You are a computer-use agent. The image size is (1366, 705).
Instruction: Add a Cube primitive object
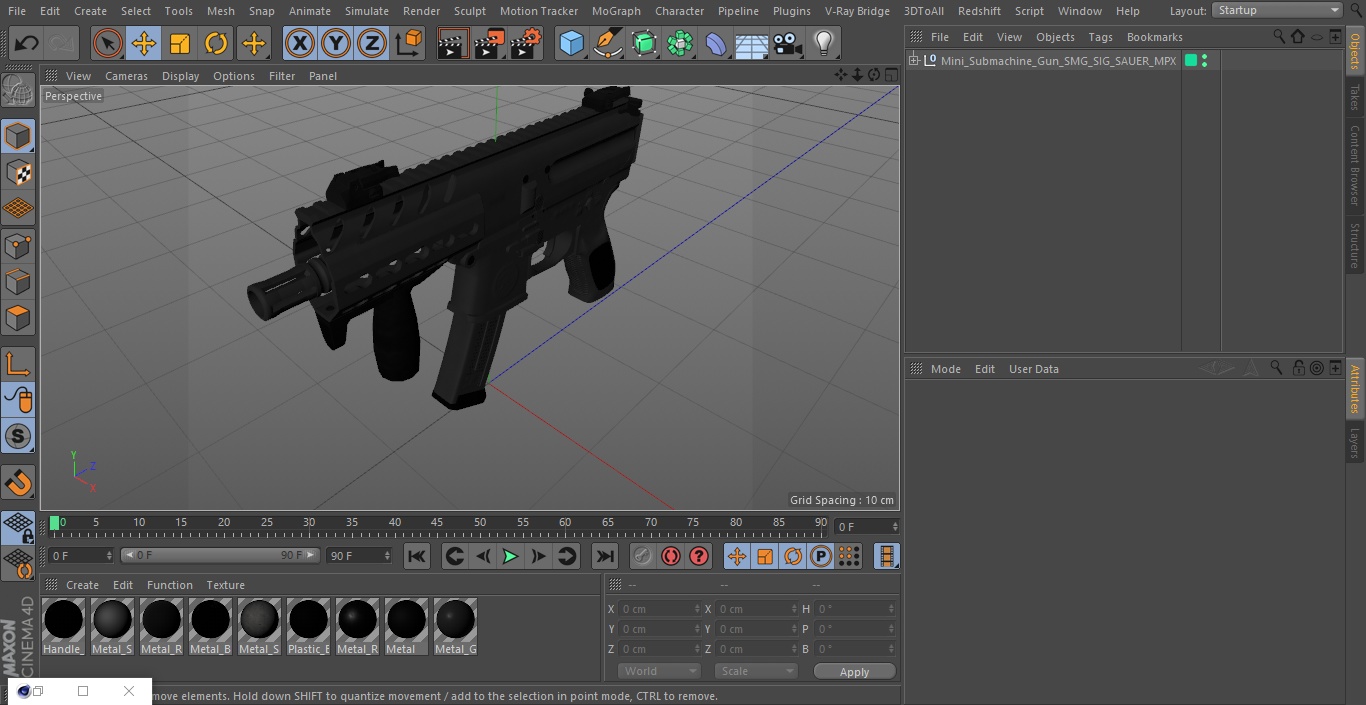(x=571, y=43)
